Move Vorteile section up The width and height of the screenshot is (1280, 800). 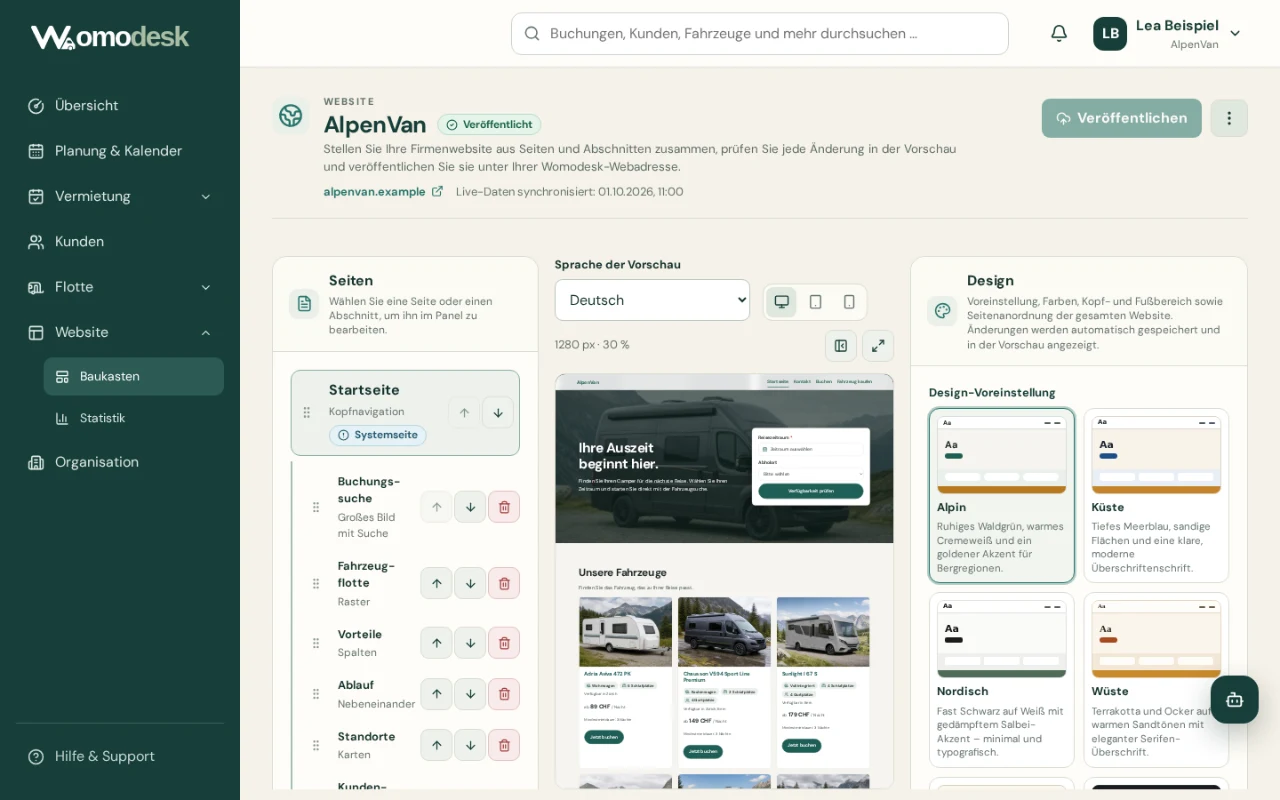coord(436,643)
